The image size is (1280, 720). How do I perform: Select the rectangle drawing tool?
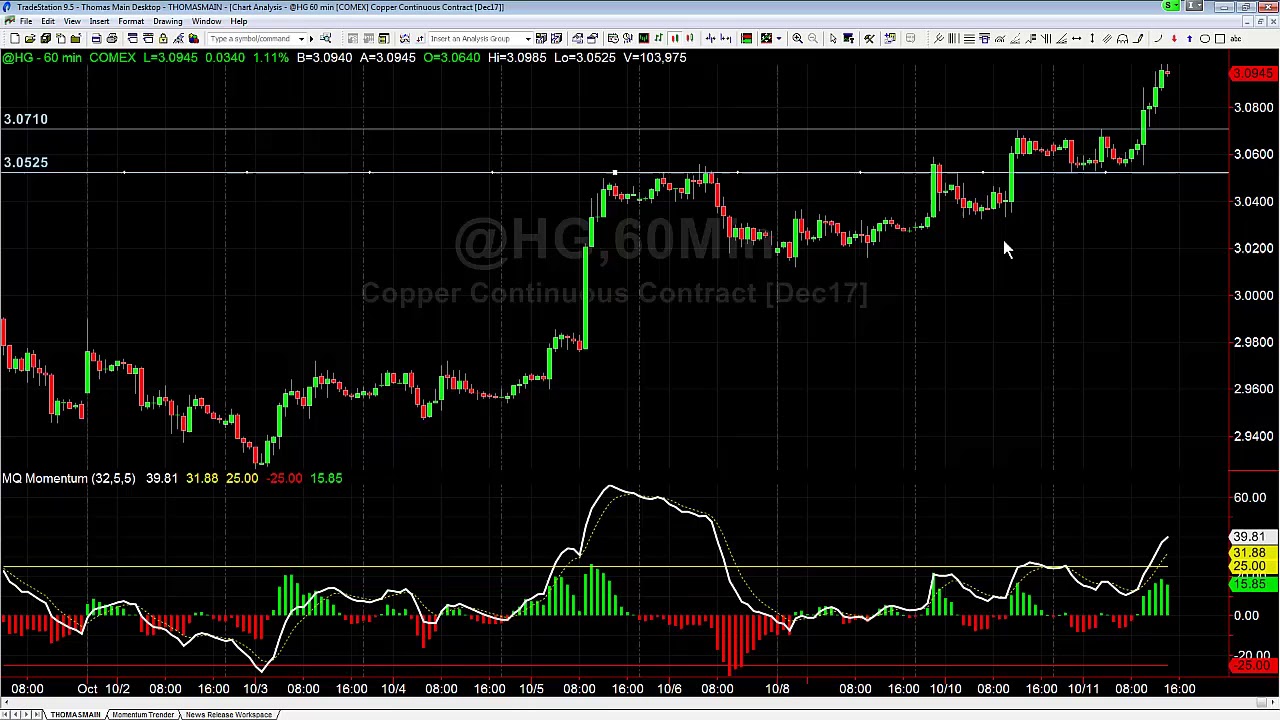(x=1220, y=38)
